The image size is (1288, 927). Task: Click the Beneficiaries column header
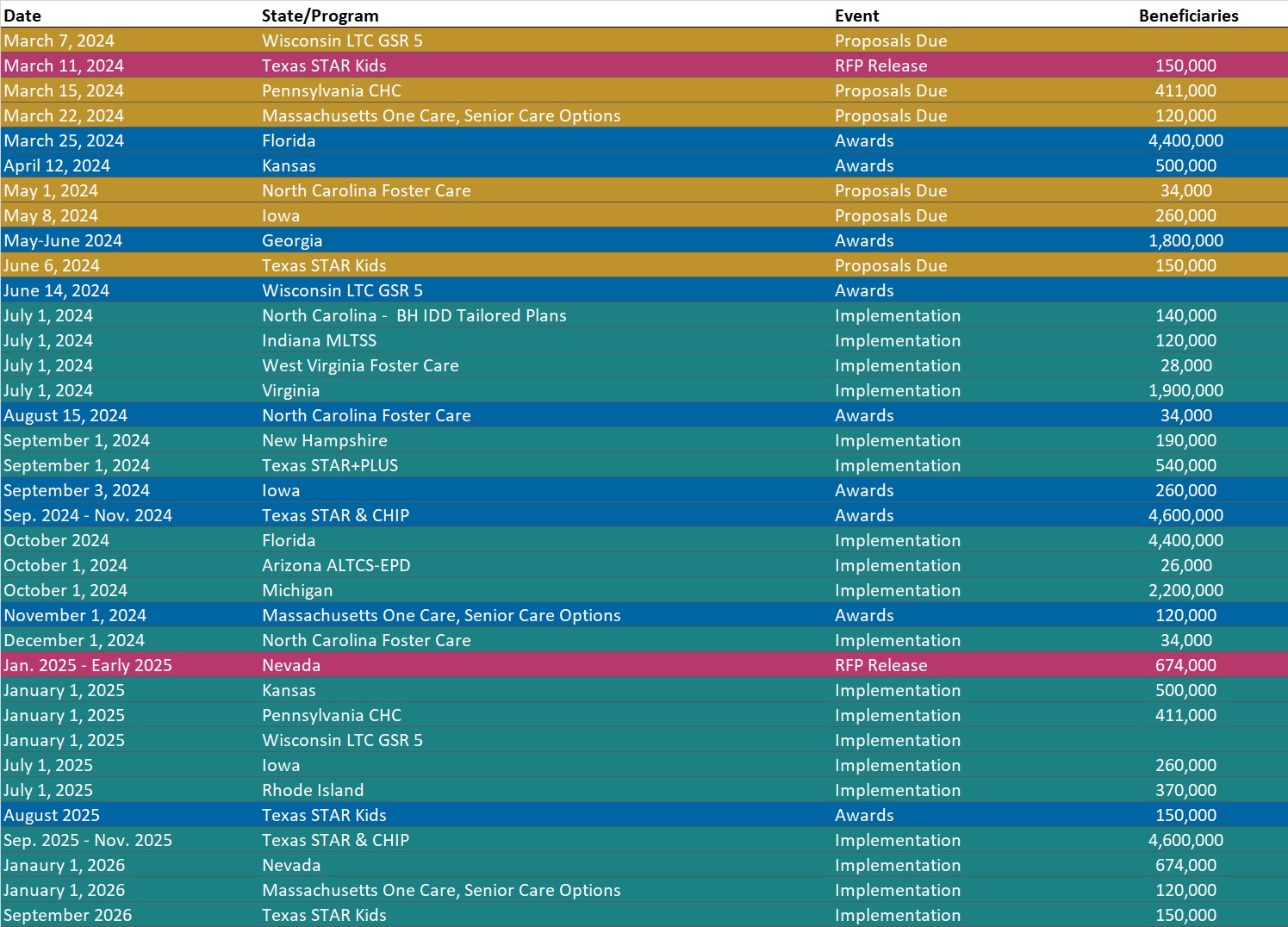click(x=1188, y=16)
